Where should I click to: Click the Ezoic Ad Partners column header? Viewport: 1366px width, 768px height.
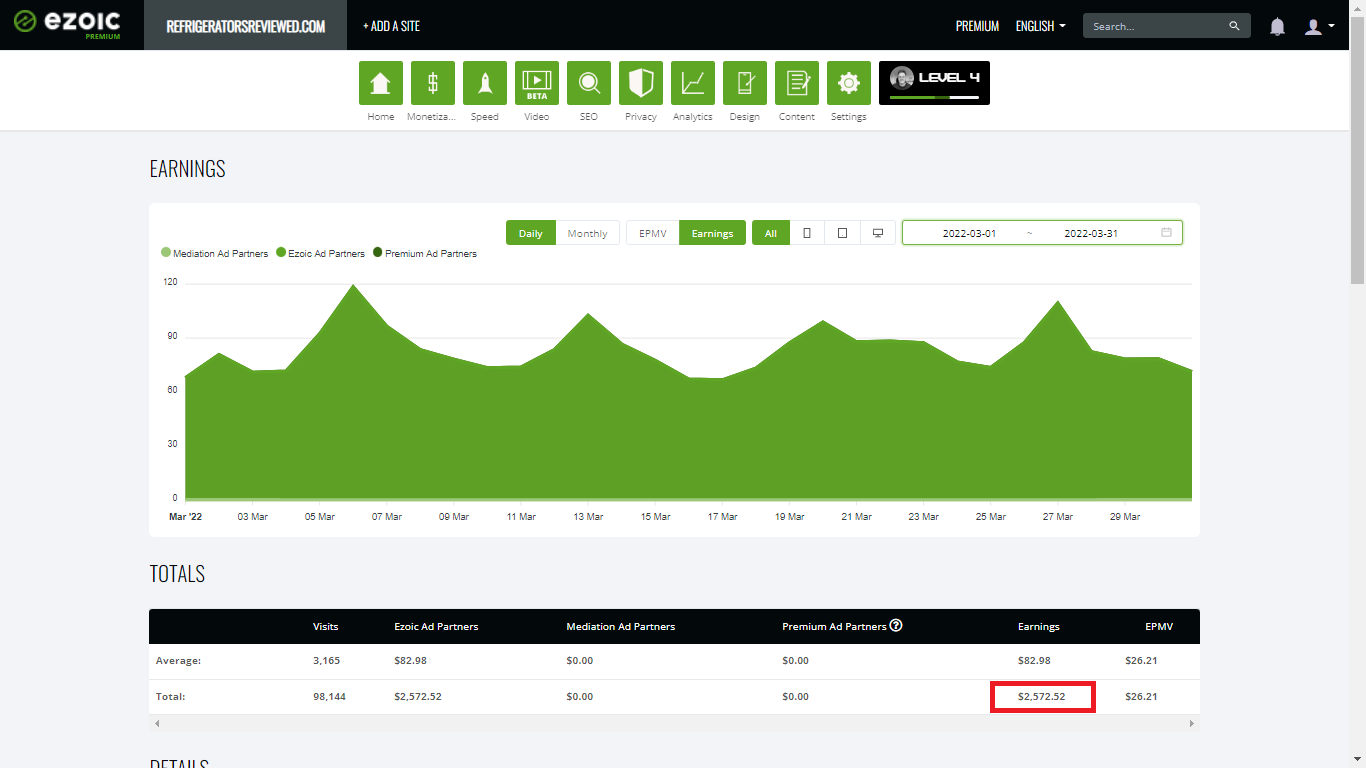[436, 626]
